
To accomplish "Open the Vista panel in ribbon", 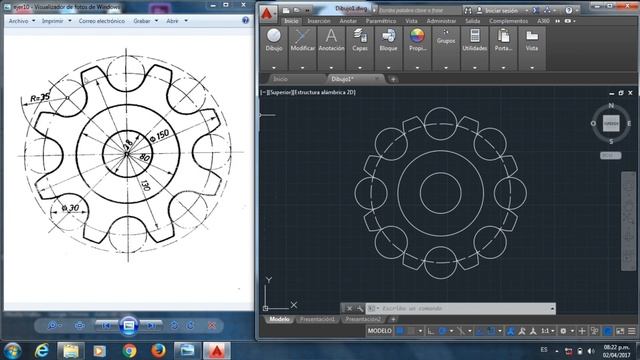I will coord(532,40).
